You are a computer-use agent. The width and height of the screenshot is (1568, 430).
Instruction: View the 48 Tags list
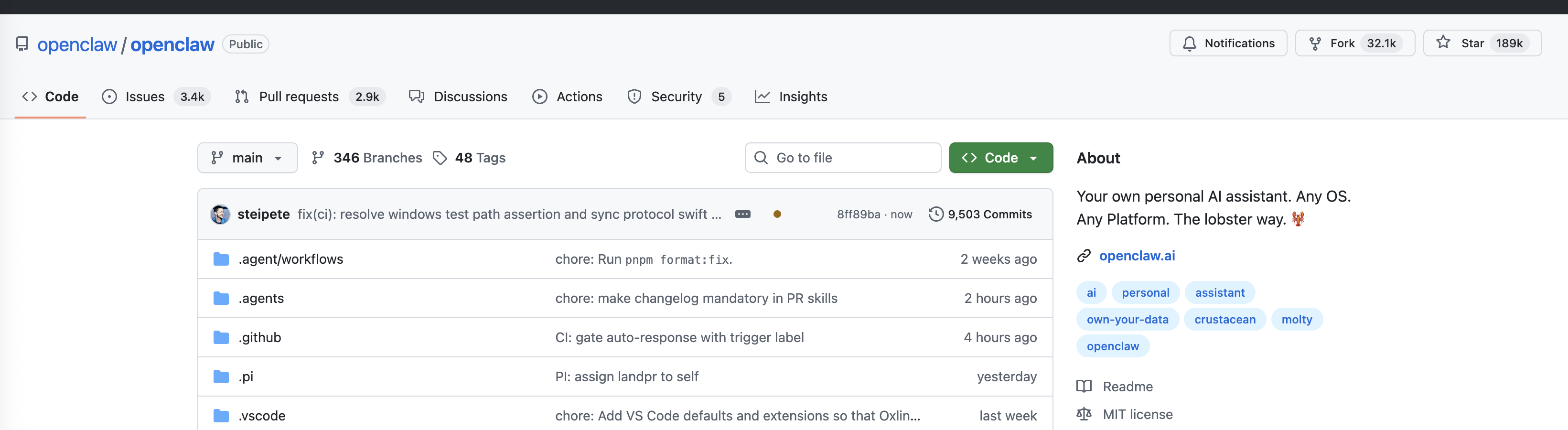[469, 158]
